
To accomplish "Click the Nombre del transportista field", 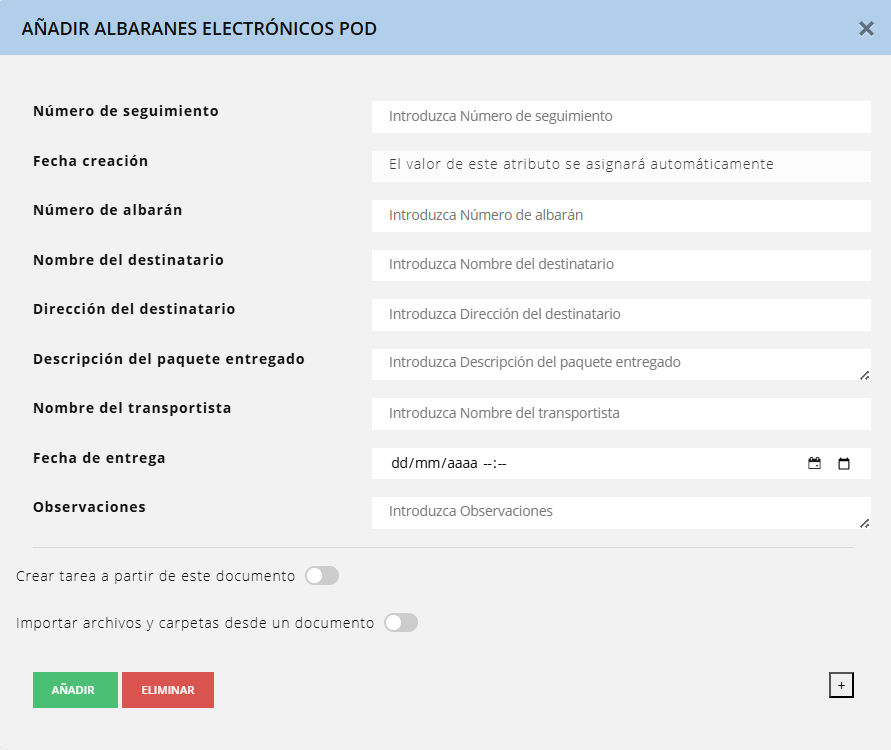I will (620, 413).
